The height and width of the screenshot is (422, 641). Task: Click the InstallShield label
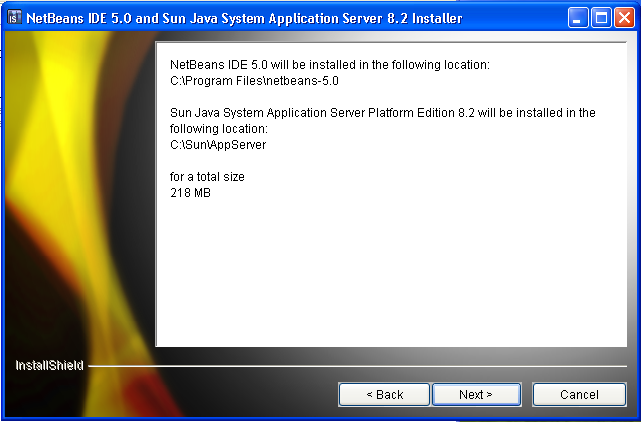[x=49, y=365]
